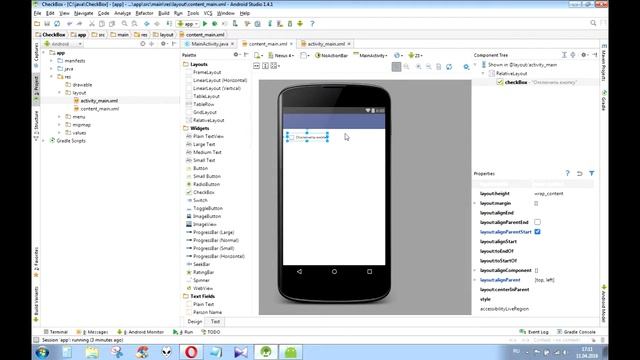Click the Help question mark in main toolbar

312,24
